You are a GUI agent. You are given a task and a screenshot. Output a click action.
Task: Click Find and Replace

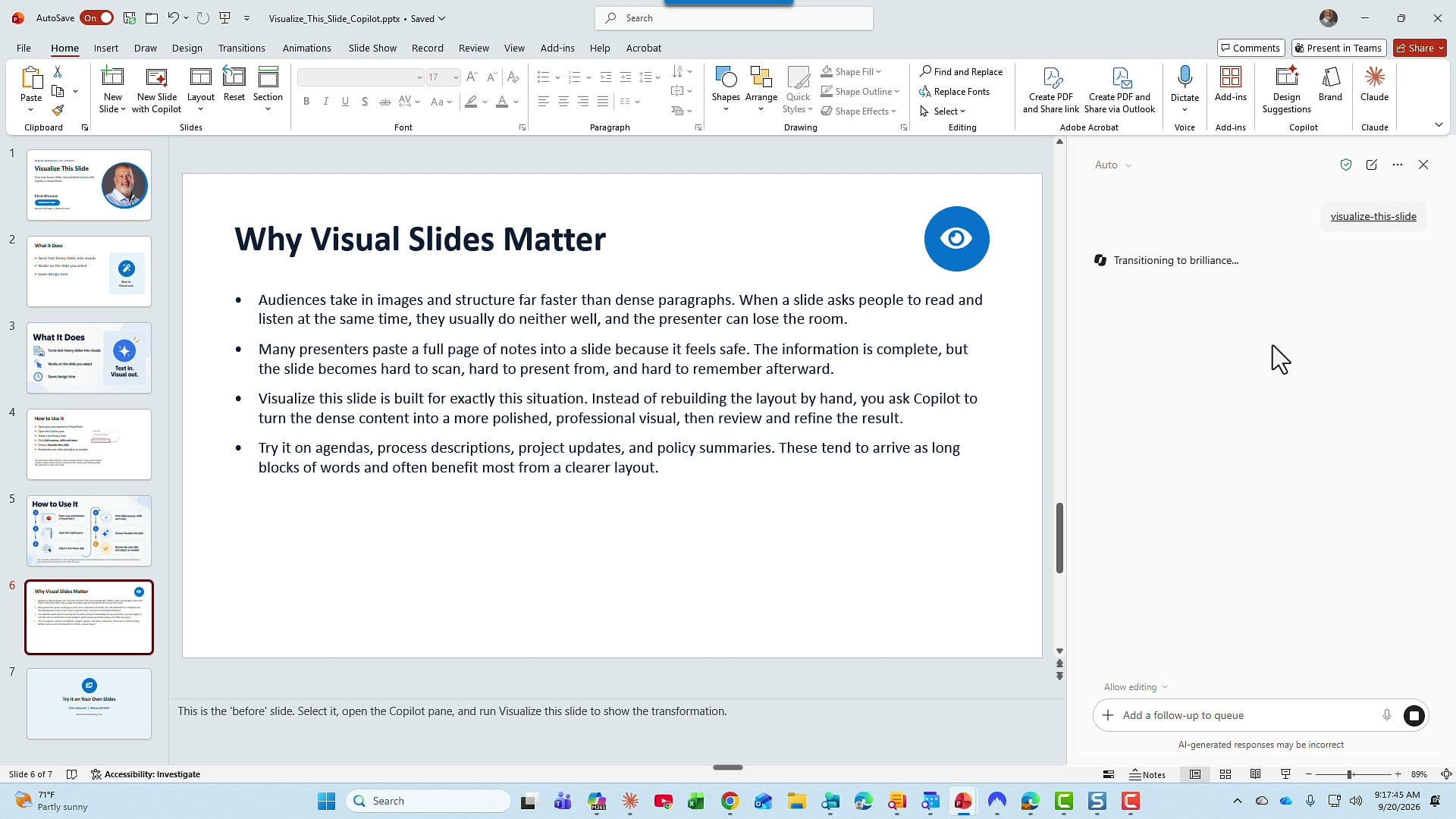961,72
